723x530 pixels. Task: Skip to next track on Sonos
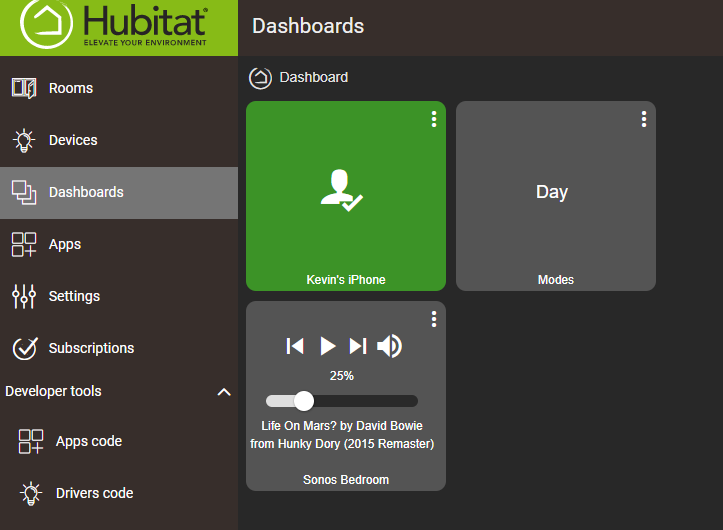pos(358,346)
